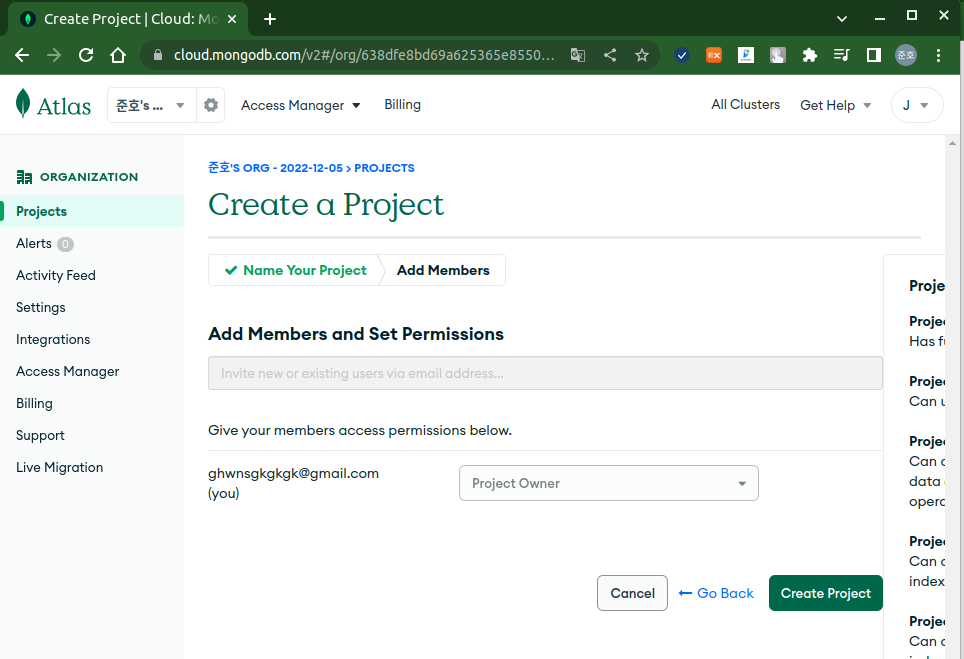Click the hand extension icon
The image size is (964, 659).
778,55
